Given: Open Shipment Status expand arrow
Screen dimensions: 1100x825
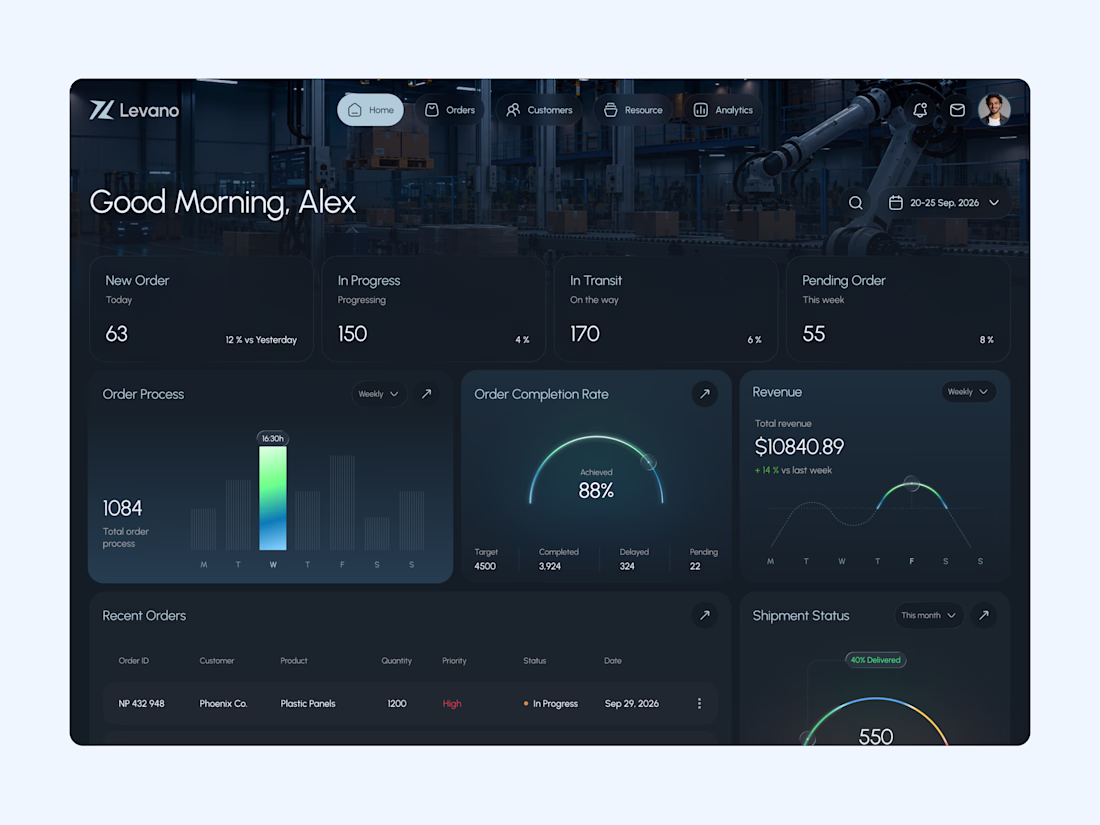Looking at the screenshot, I should tap(984, 615).
